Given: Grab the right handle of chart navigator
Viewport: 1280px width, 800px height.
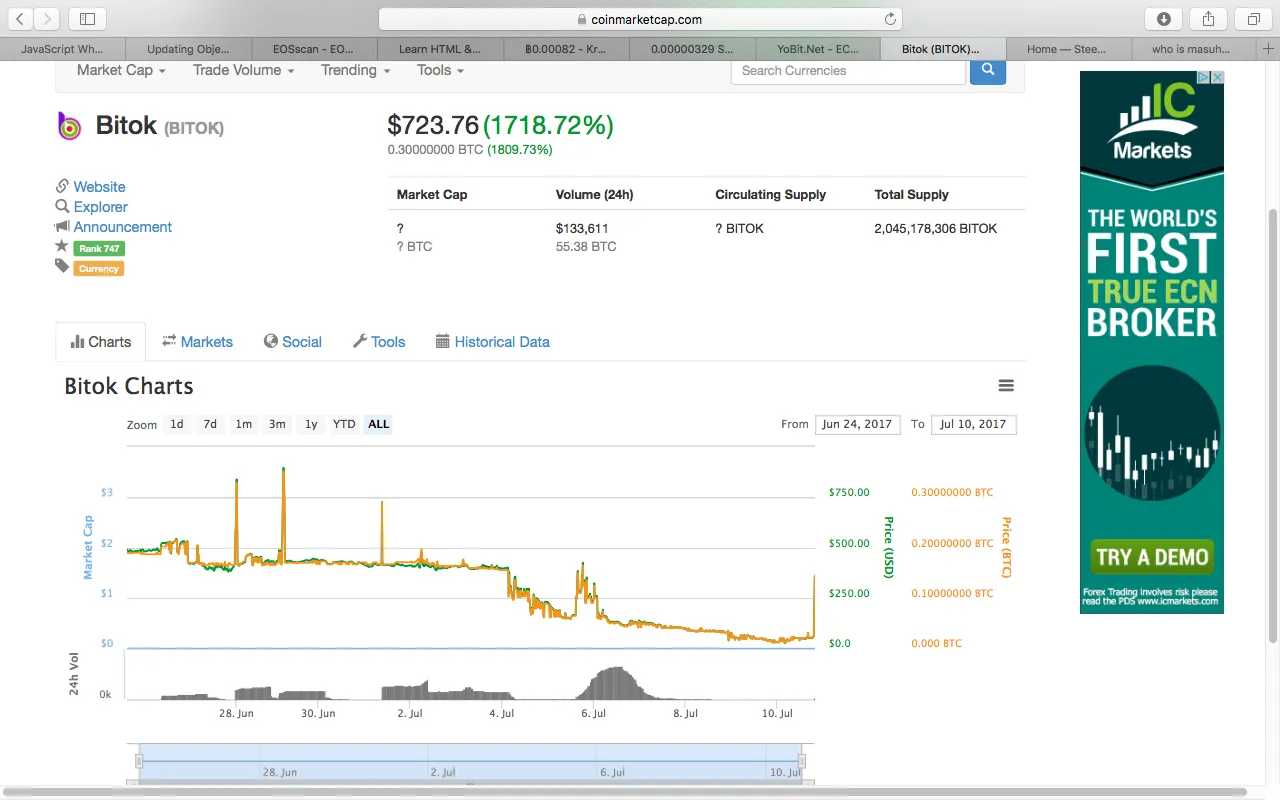Looking at the screenshot, I should click(802, 761).
